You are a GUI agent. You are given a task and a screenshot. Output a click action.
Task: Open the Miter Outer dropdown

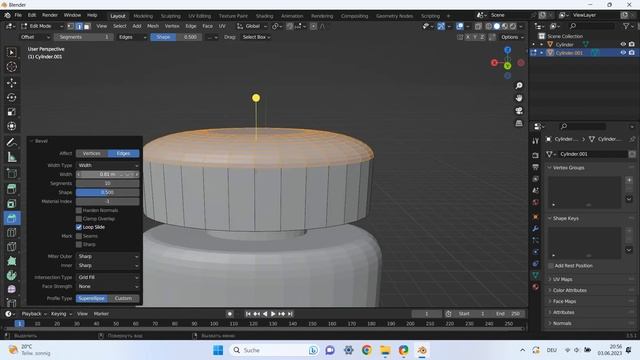coord(108,256)
